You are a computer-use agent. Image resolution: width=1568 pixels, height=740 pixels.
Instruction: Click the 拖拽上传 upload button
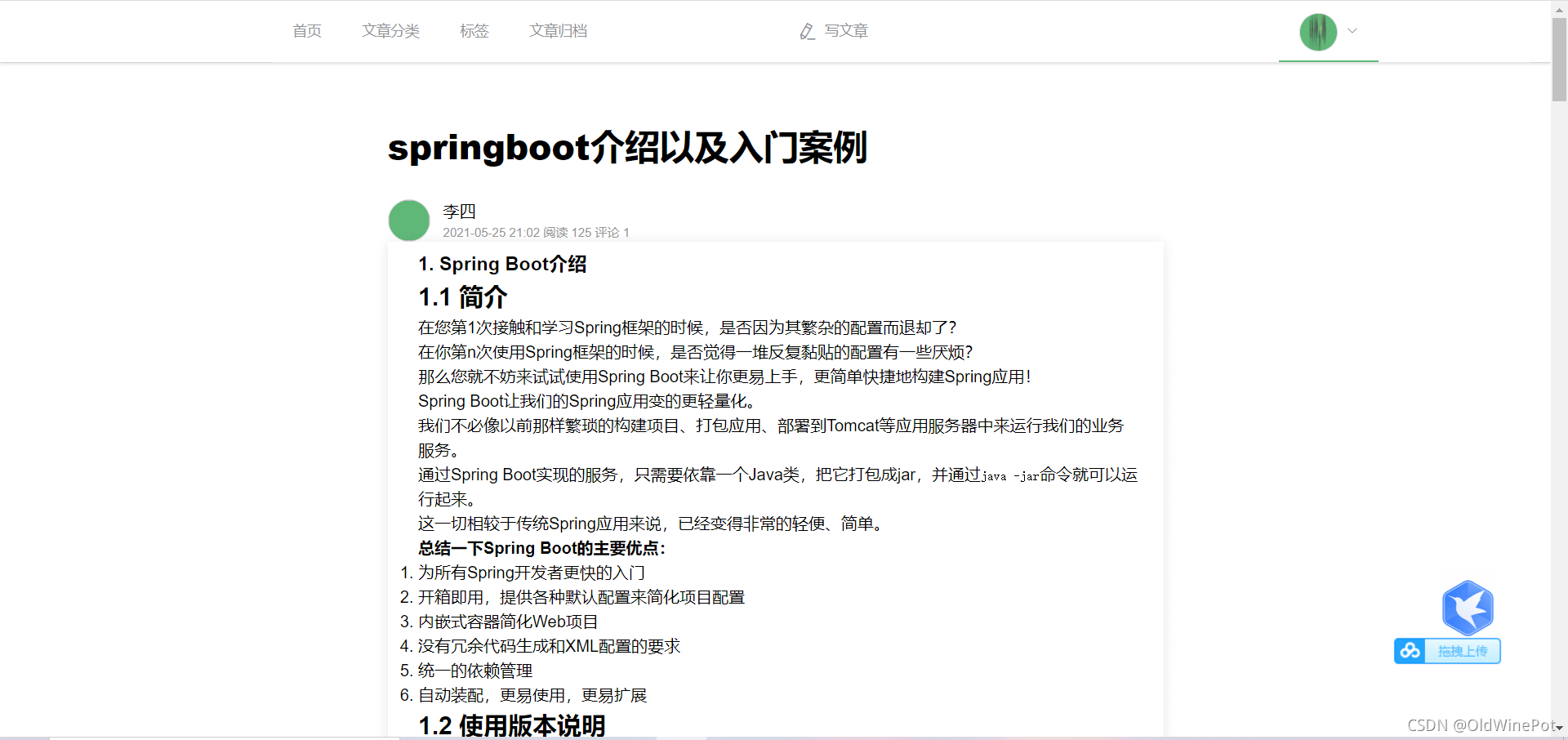click(1463, 651)
